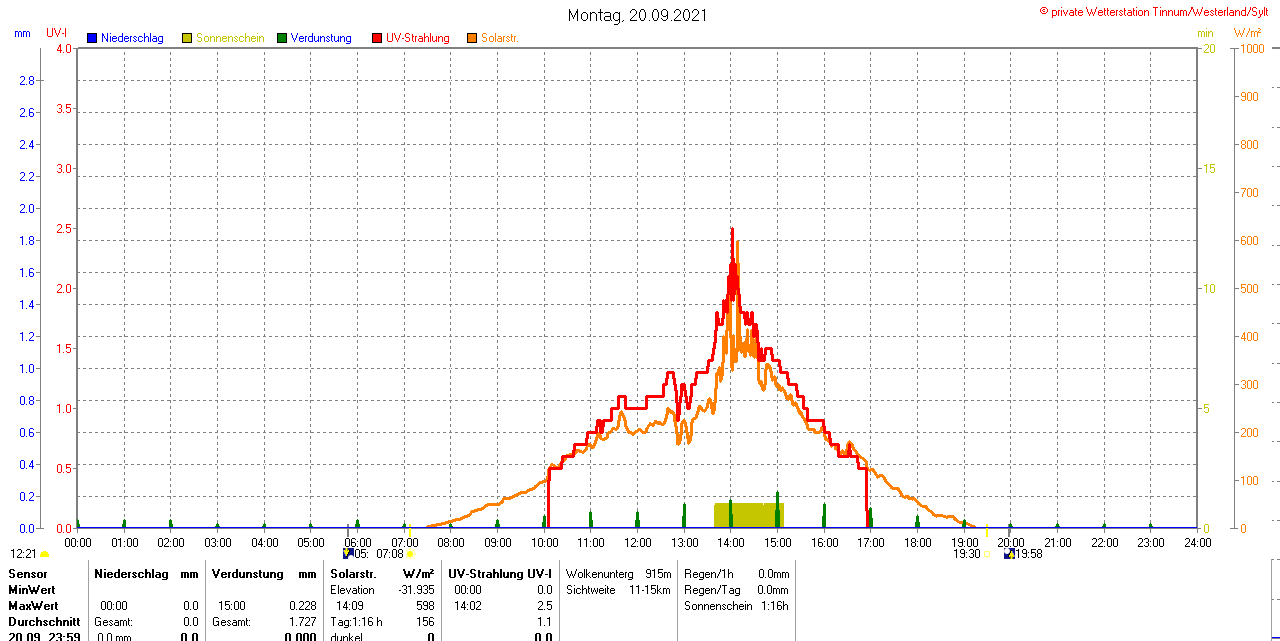Select the green Verdunstung legend marker
Screen dimensions: 1280x641
282,38
